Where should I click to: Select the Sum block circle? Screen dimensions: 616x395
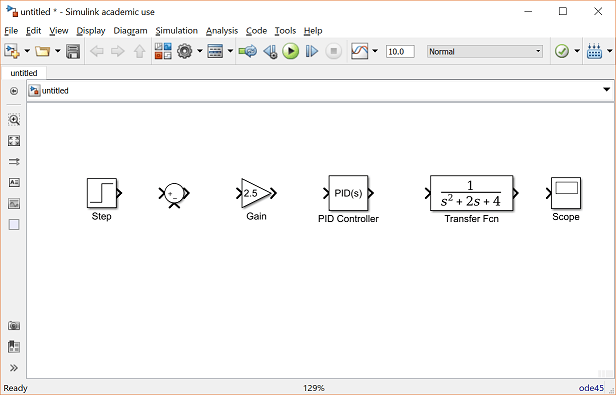[174, 193]
